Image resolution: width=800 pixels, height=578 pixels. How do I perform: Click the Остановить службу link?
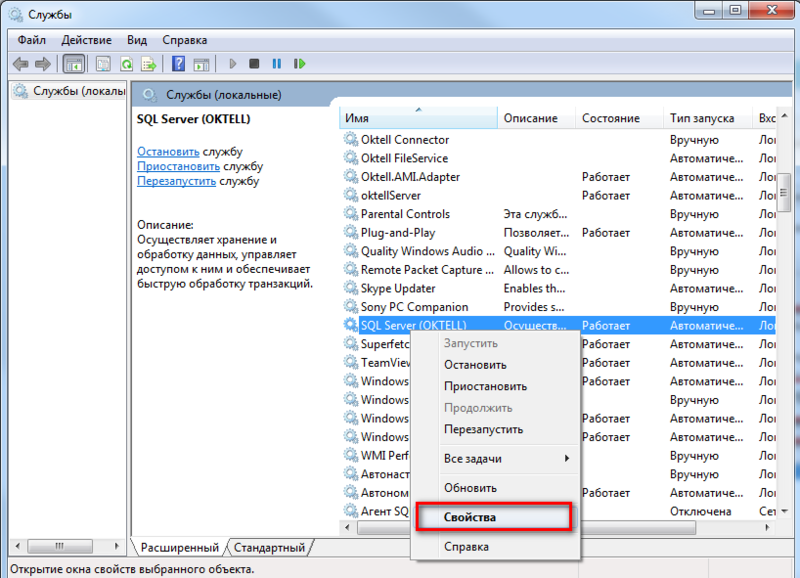point(168,152)
